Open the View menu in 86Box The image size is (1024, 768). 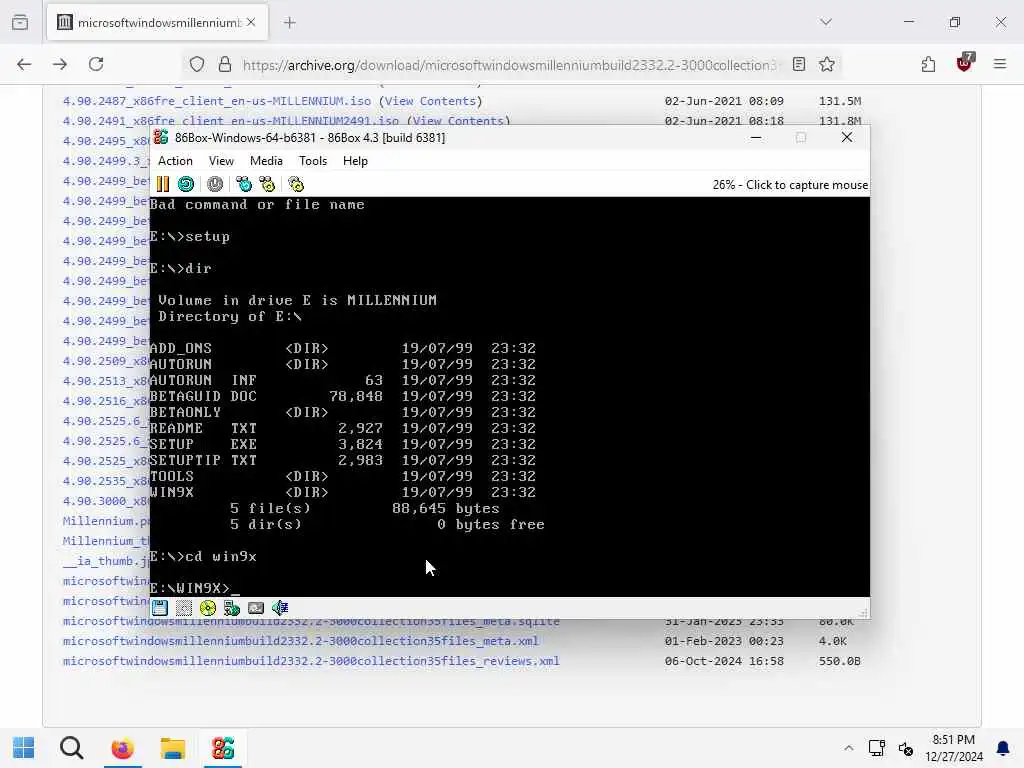[x=221, y=161]
